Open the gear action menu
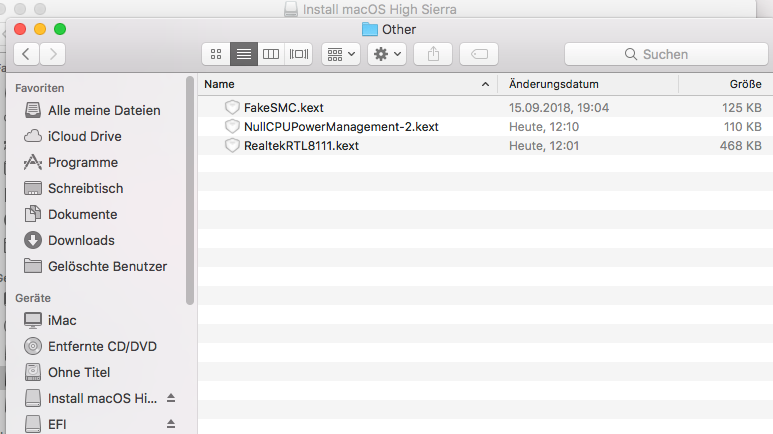 coord(387,54)
